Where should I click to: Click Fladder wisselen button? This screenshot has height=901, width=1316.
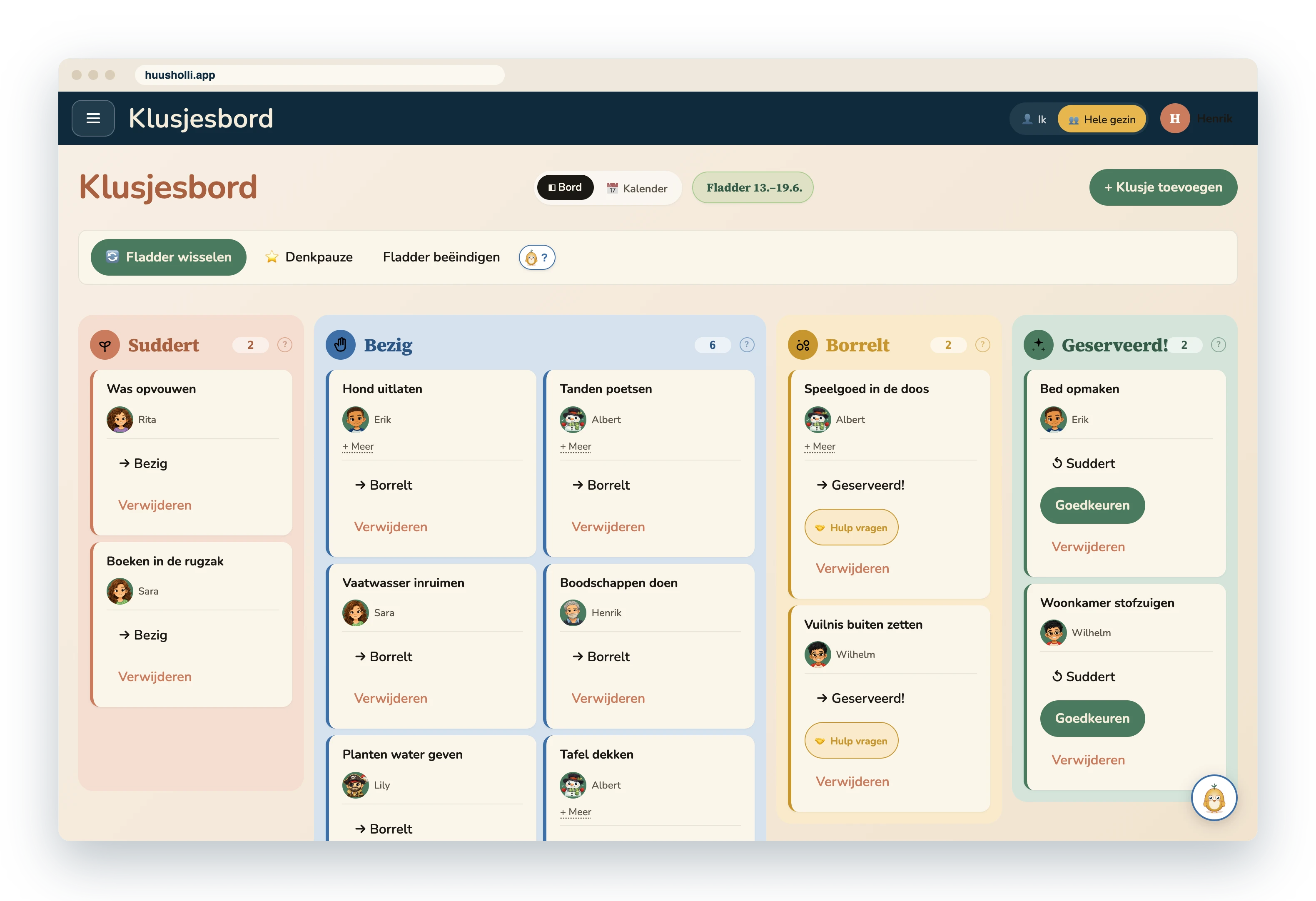click(x=168, y=257)
